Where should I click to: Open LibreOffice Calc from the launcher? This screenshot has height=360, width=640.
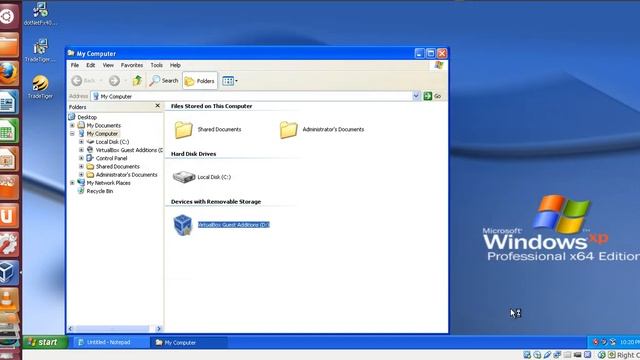click(x=9, y=131)
